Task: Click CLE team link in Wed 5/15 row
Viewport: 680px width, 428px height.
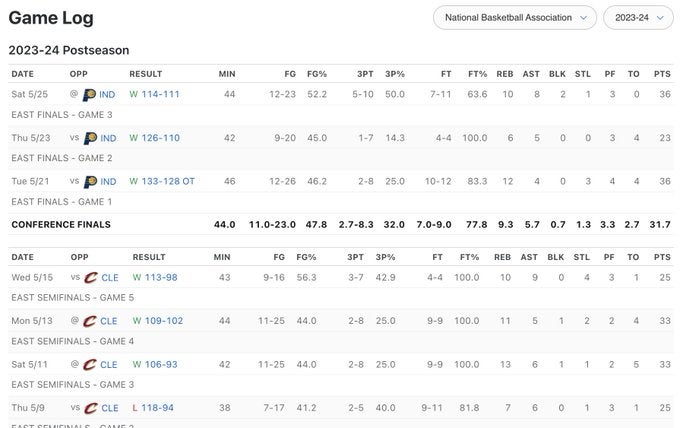Action: (x=109, y=277)
